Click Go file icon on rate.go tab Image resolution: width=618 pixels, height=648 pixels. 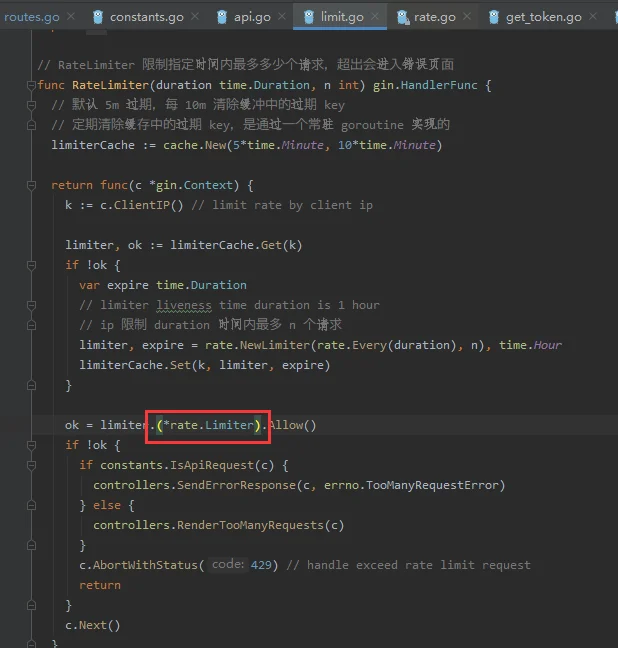(x=403, y=17)
